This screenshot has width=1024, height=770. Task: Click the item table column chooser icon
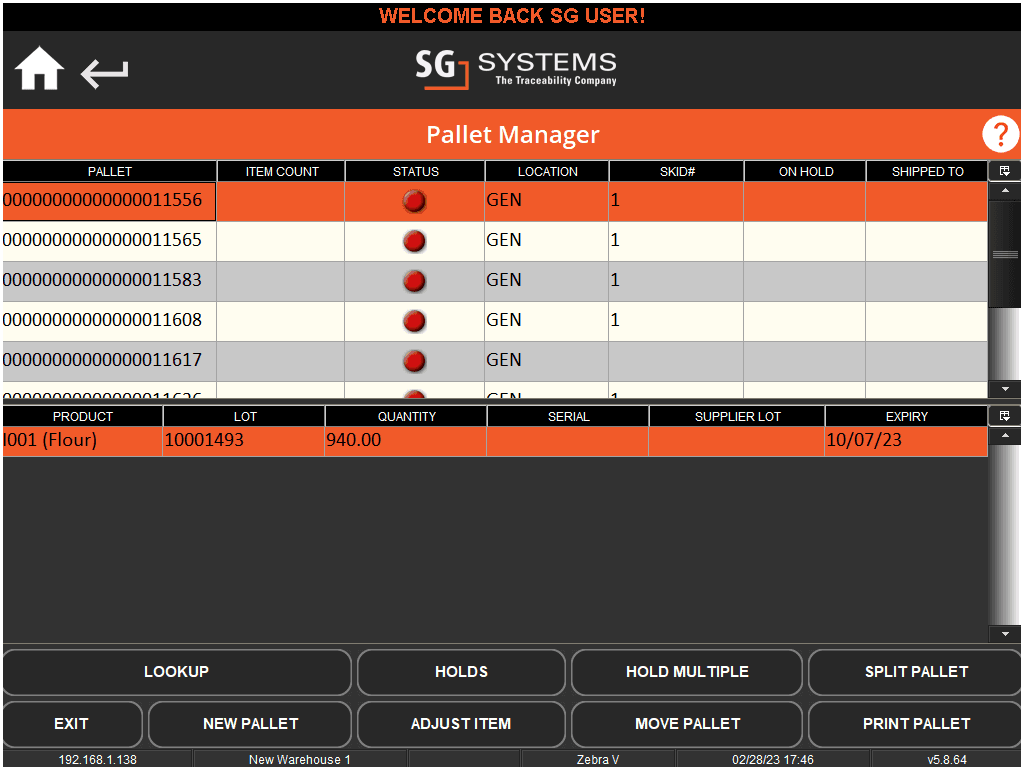click(1004, 416)
